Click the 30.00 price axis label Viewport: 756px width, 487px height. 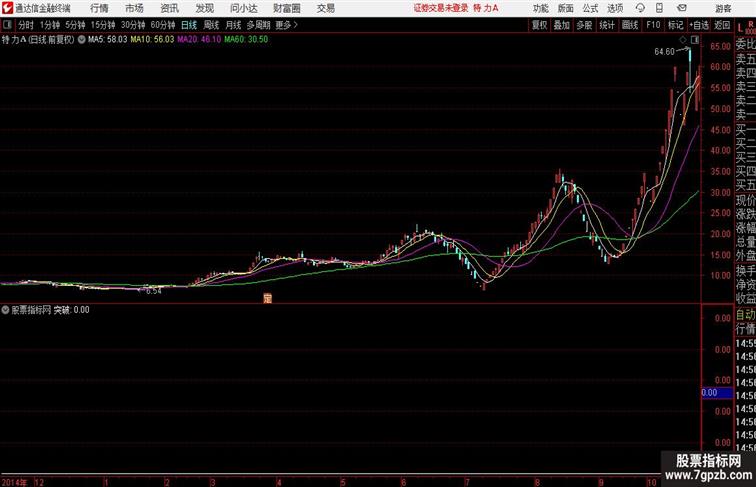[x=720, y=192]
